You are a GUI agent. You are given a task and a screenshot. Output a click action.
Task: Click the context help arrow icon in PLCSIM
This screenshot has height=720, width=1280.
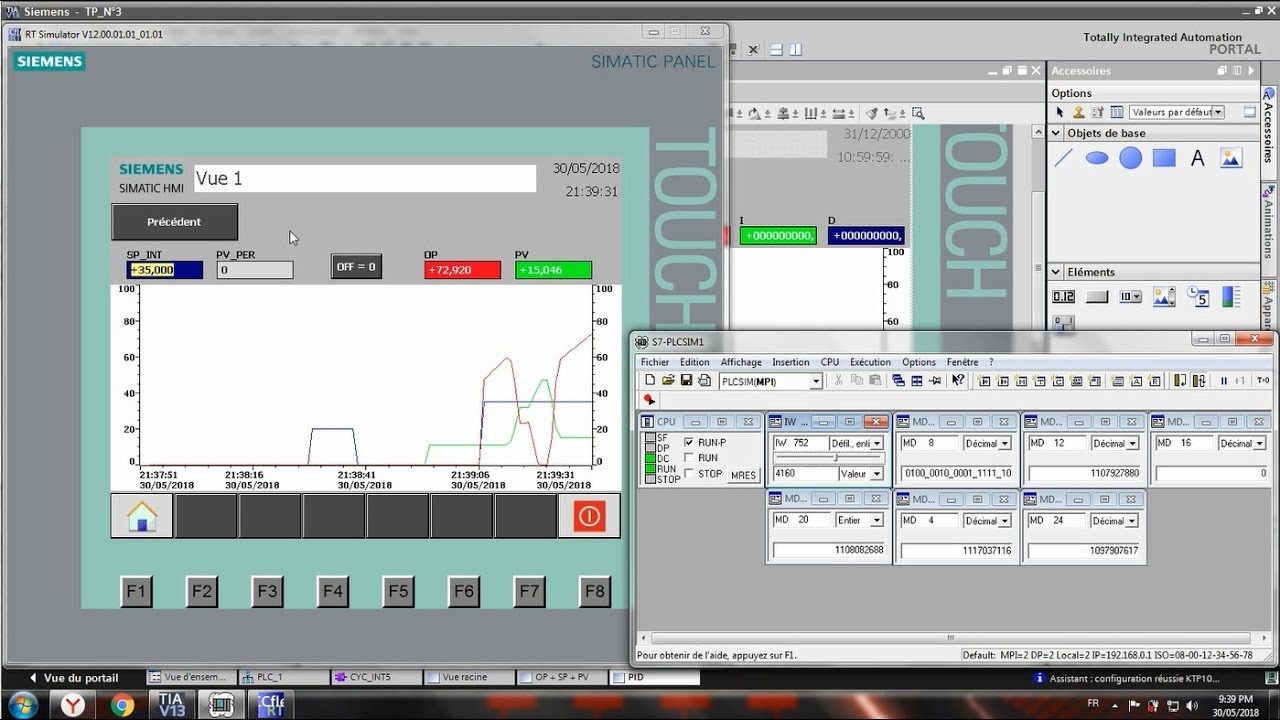958,380
